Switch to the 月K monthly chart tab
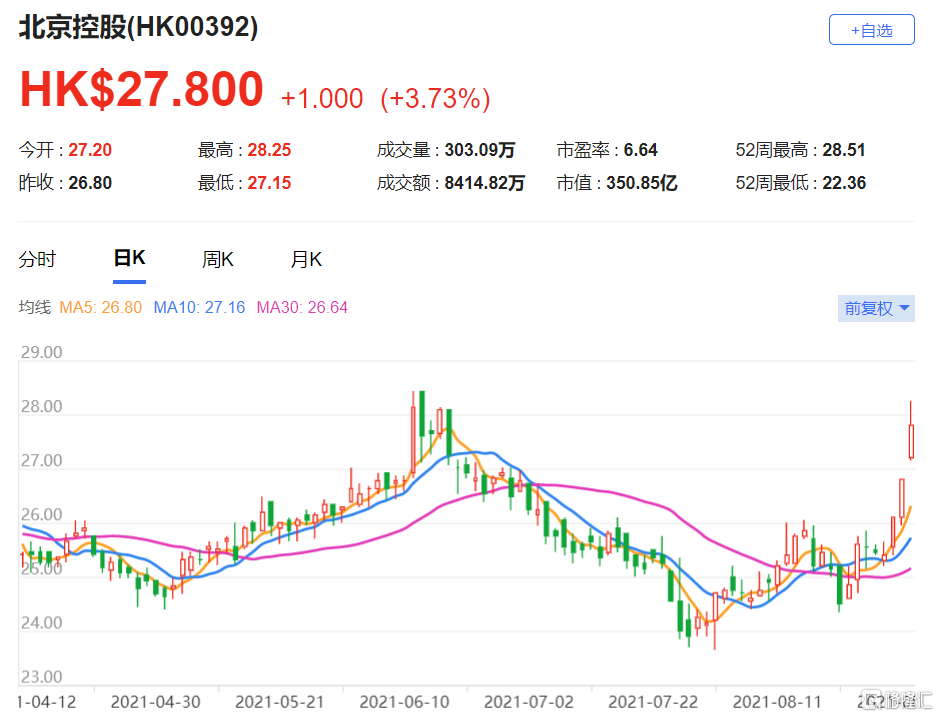Viewport: 939px width, 717px height. click(x=306, y=260)
